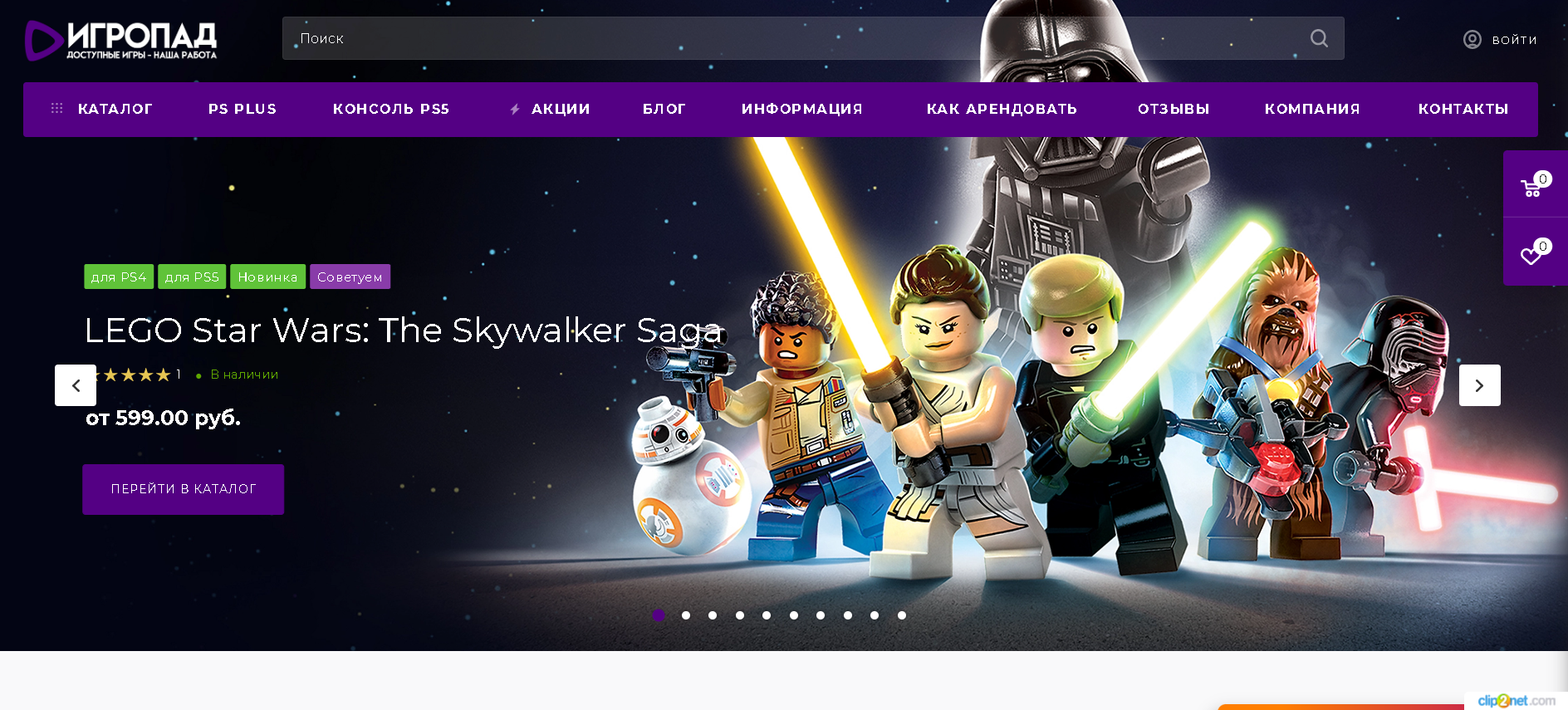This screenshot has height=710, width=1568.
Task: Open the Блог menu item
Action: point(664,109)
